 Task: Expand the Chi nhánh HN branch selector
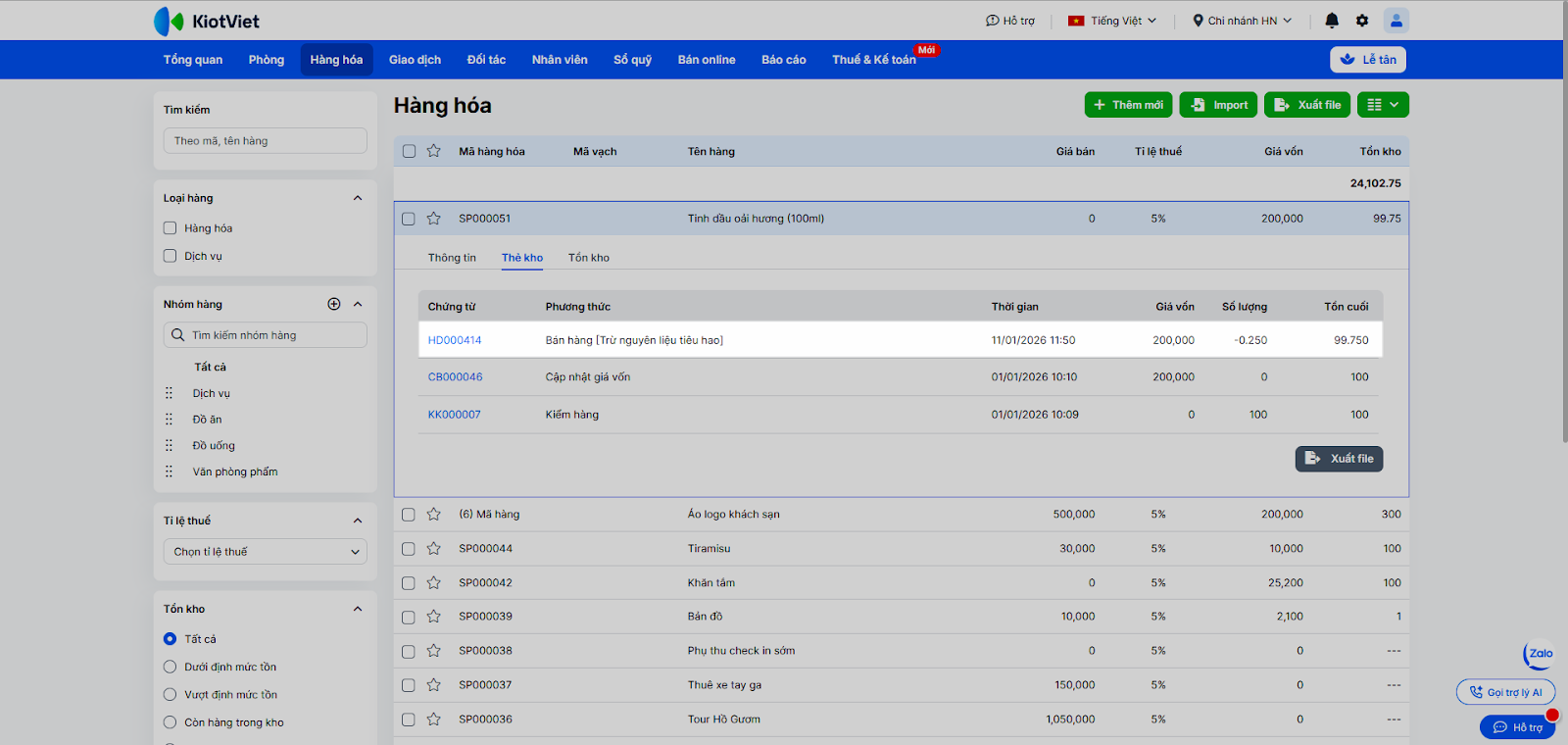[1242, 21]
